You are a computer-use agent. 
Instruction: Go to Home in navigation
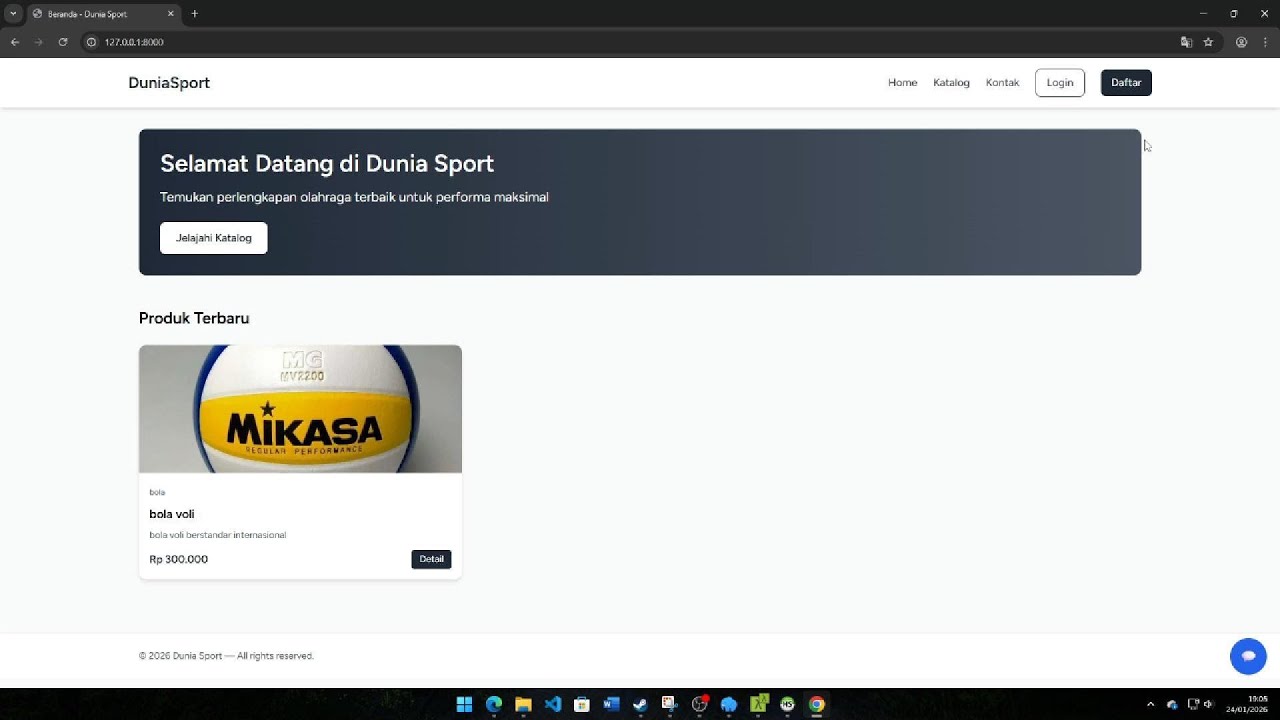pyautogui.click(x=902, y=83)
